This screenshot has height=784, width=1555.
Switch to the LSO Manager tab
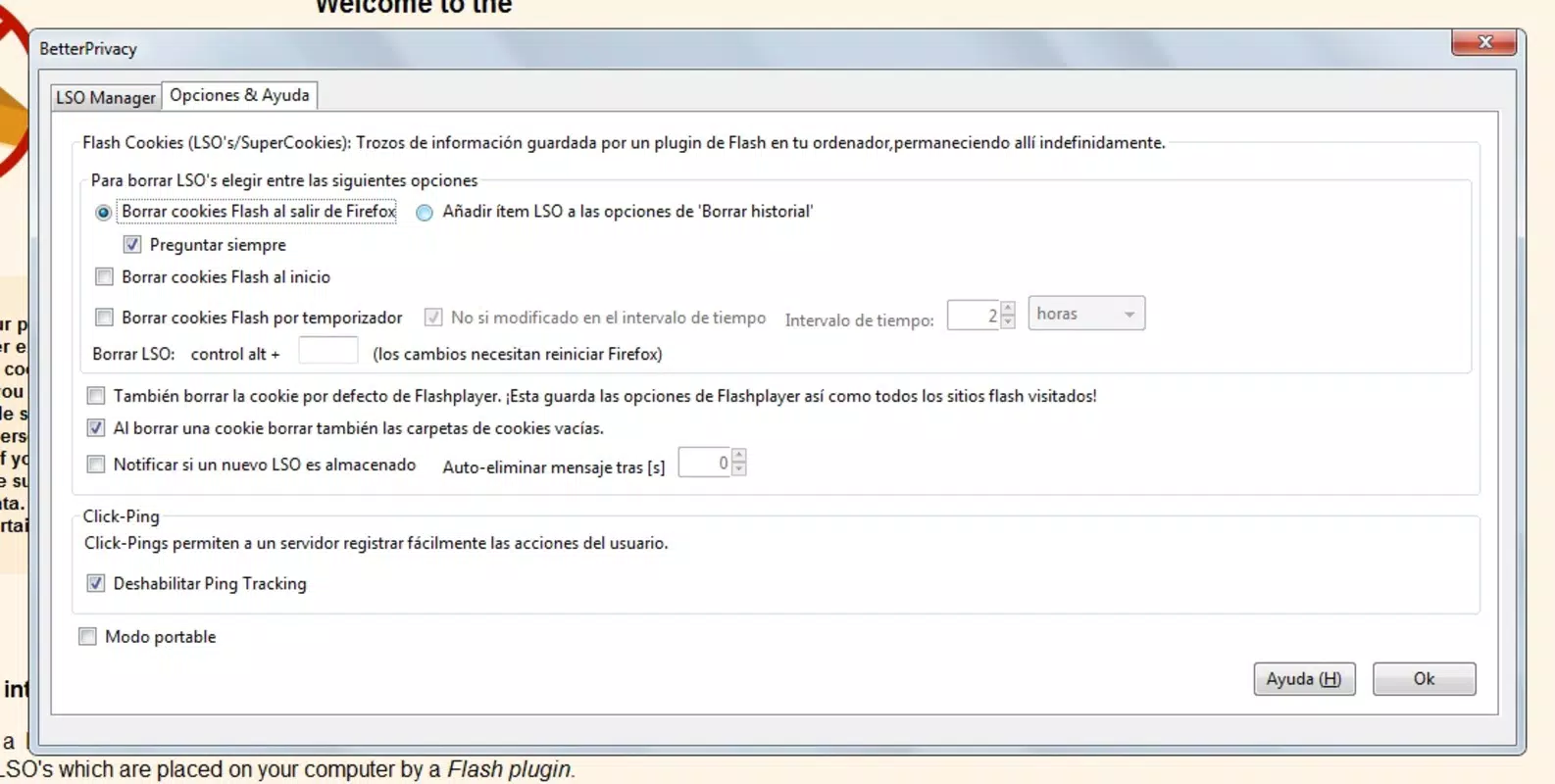[x=106, y=97]
